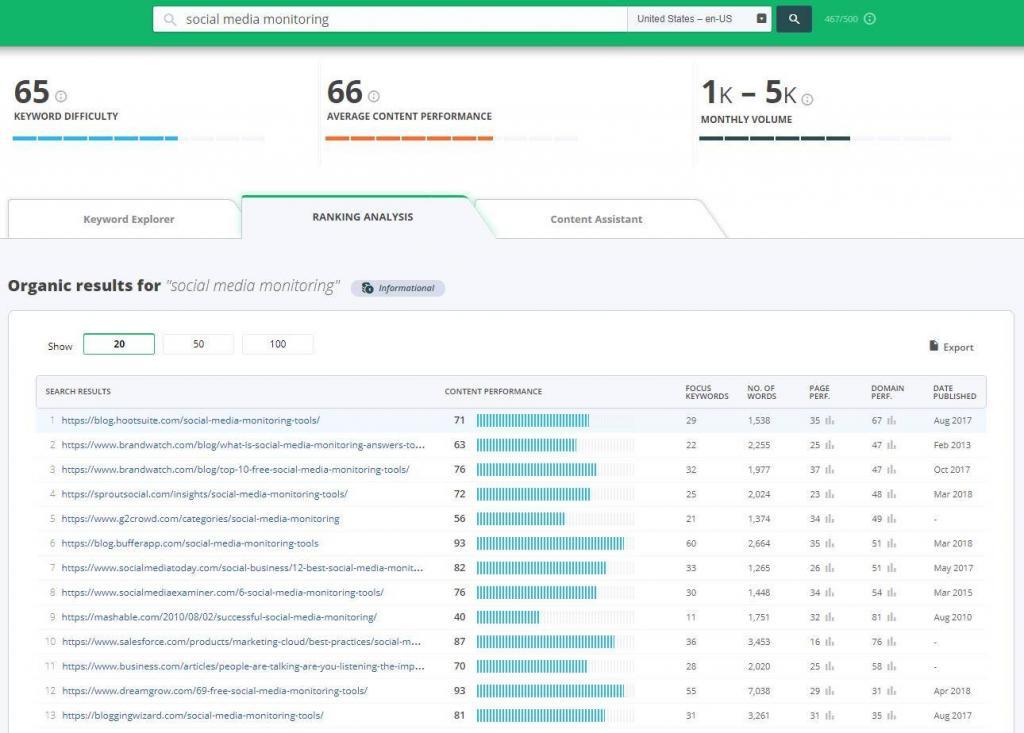Click the Export file icon

coord(934,346)
